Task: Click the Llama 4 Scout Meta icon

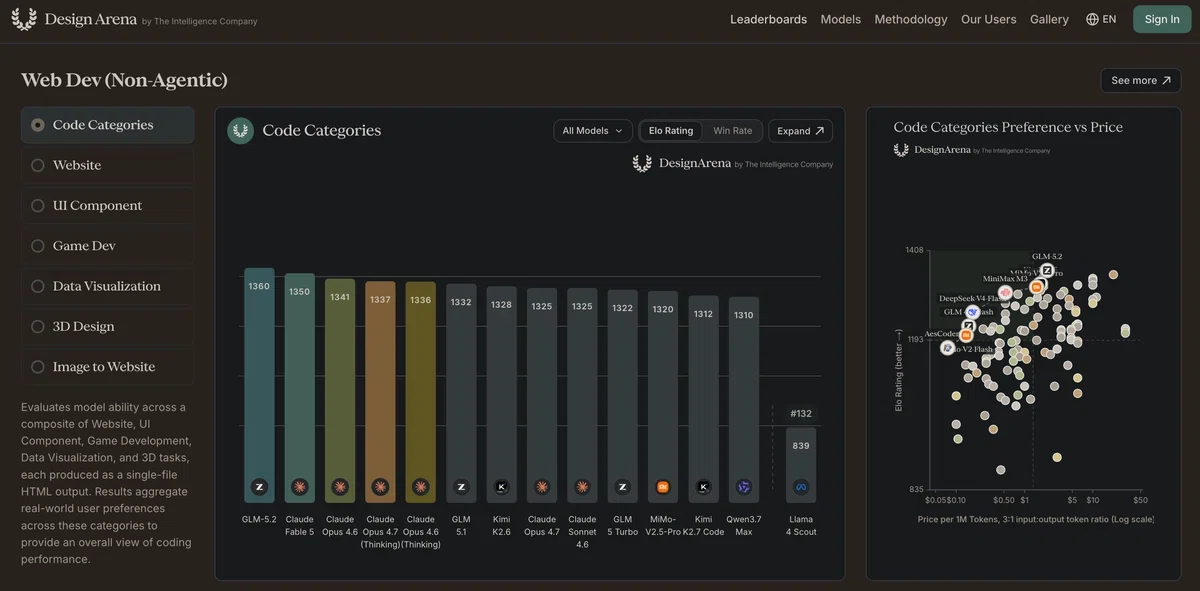Action: click(801, 487)
